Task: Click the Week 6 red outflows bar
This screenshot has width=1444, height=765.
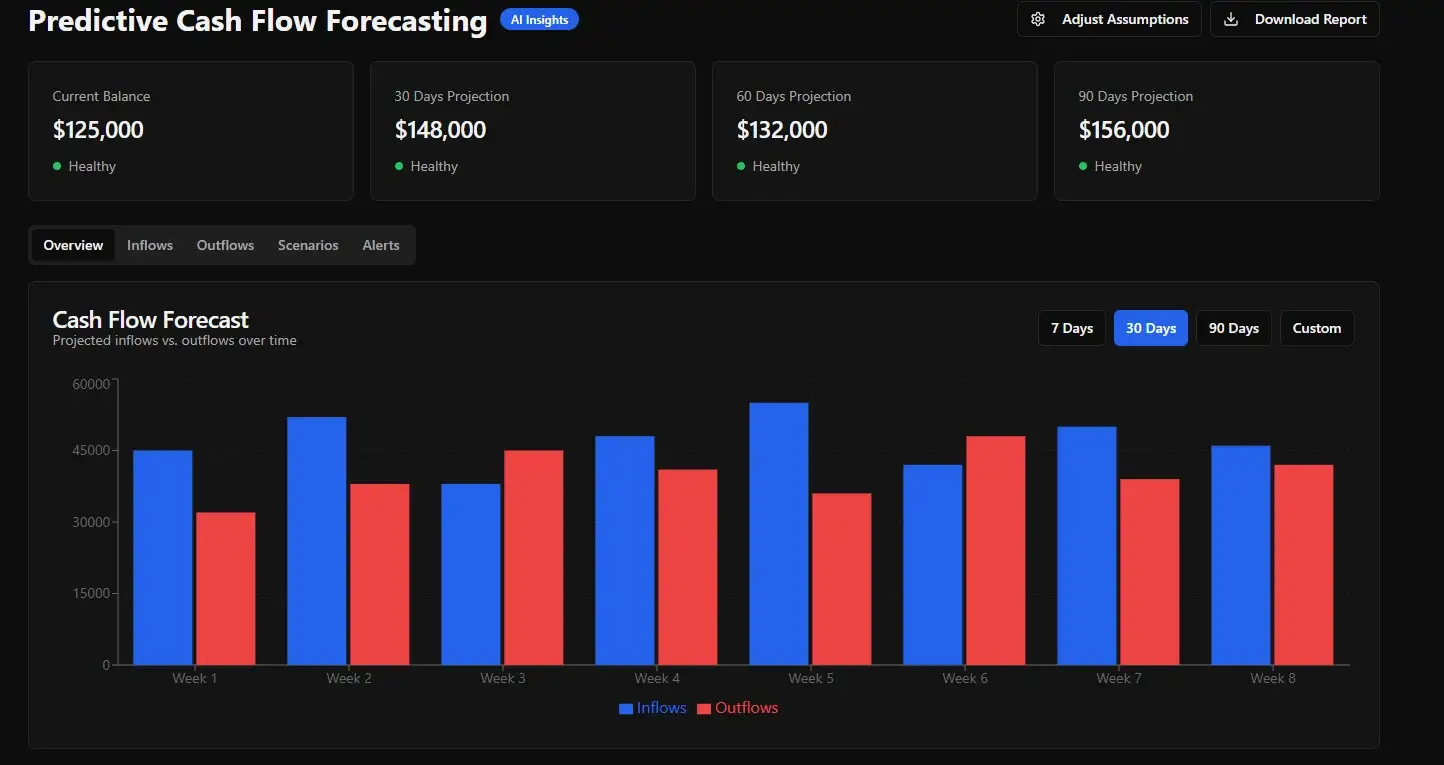Action: click(995, 550)
